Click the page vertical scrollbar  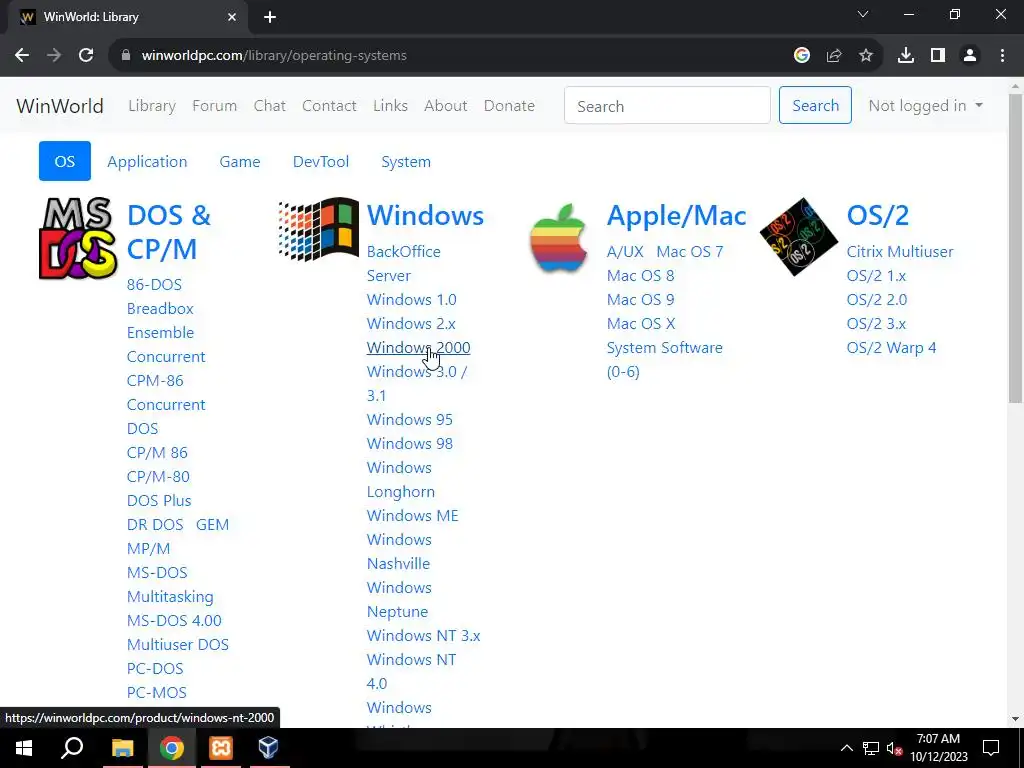tap(1015, 248)
